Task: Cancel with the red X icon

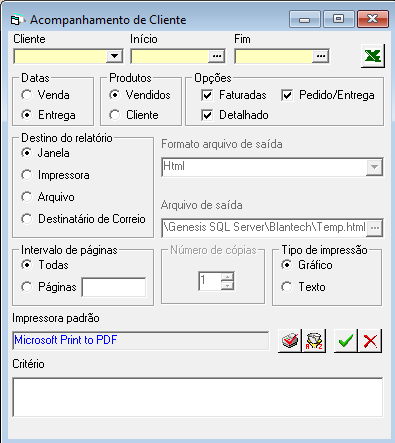Action: (370, 341)
